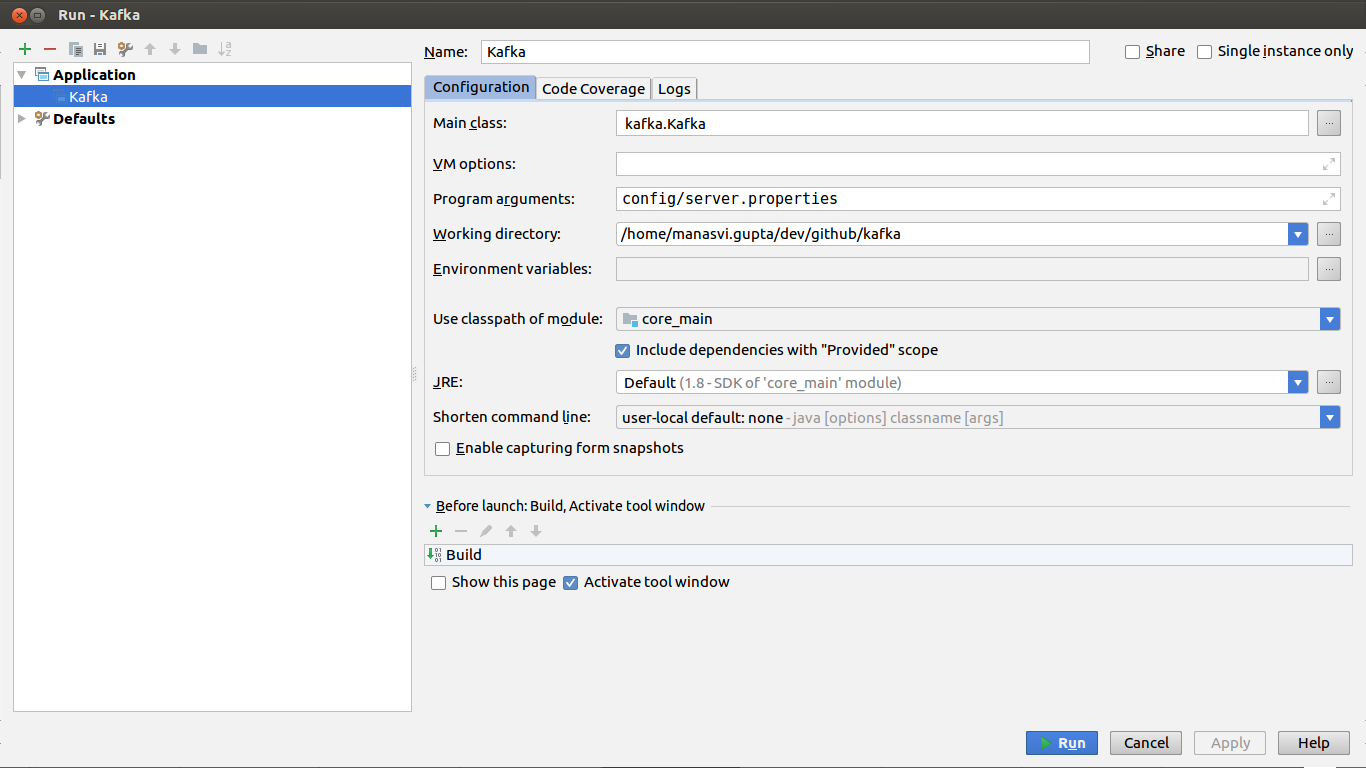Screen dimensions: 1366x768
Task: Remove the before launch task
Action: (461, 531)
